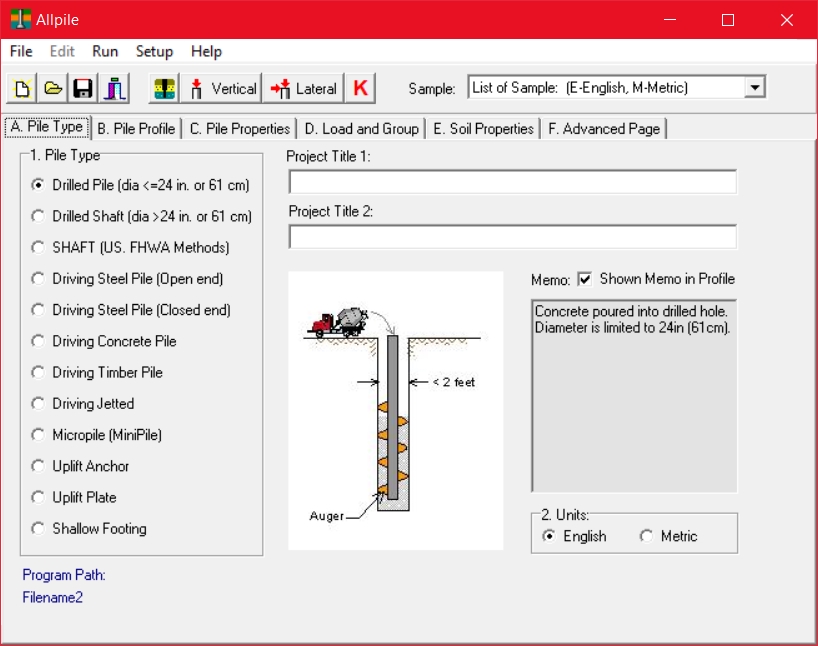The height and width of the screenshot is (646, 818).
Task: Run Vertical analysis from the toolbar
Action: pyautogui.click(x=222, y=88)
